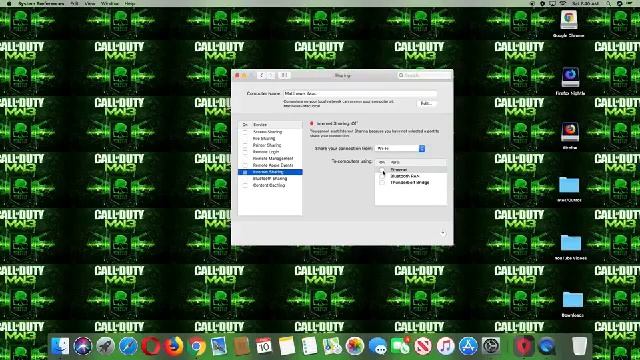This screenshot has height=360, width=640.
Task: Select Google Chrome desktop icon
Action: point(569,20)
